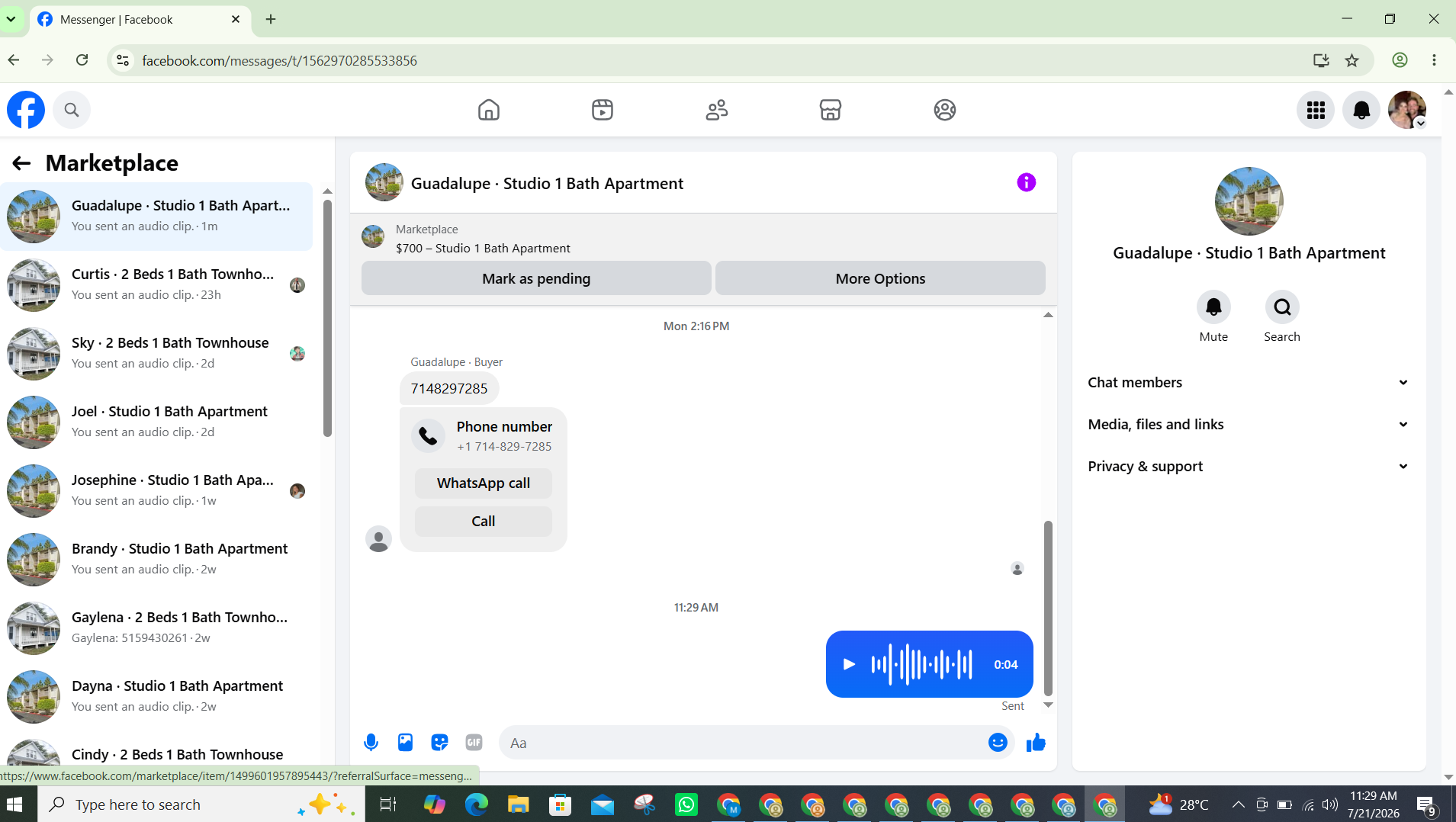
Task: Expand the Chat members section
Action: coord(1249,383)
